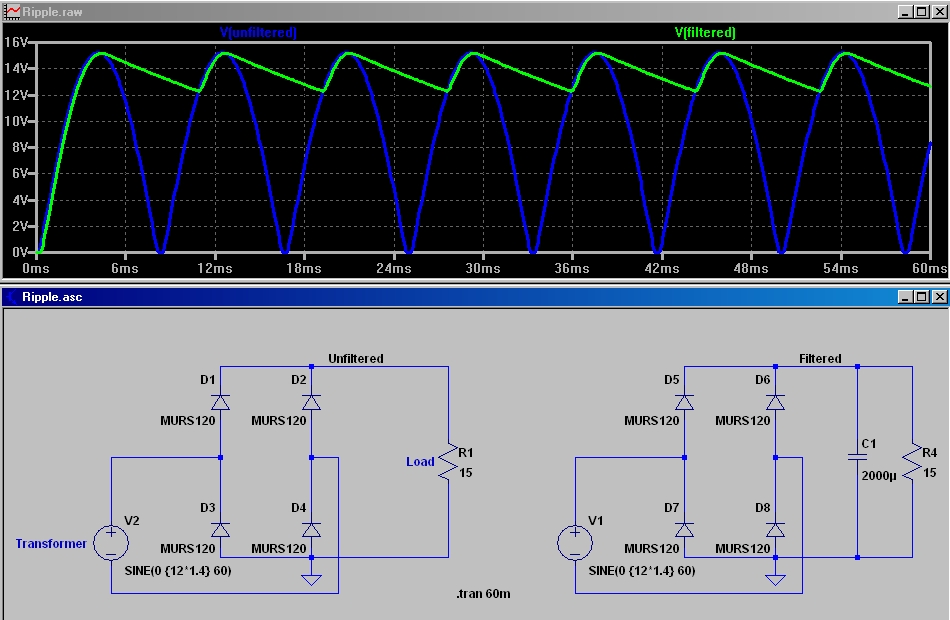
Task: Click the MURS120 label under D5
Action: point(652,421)
